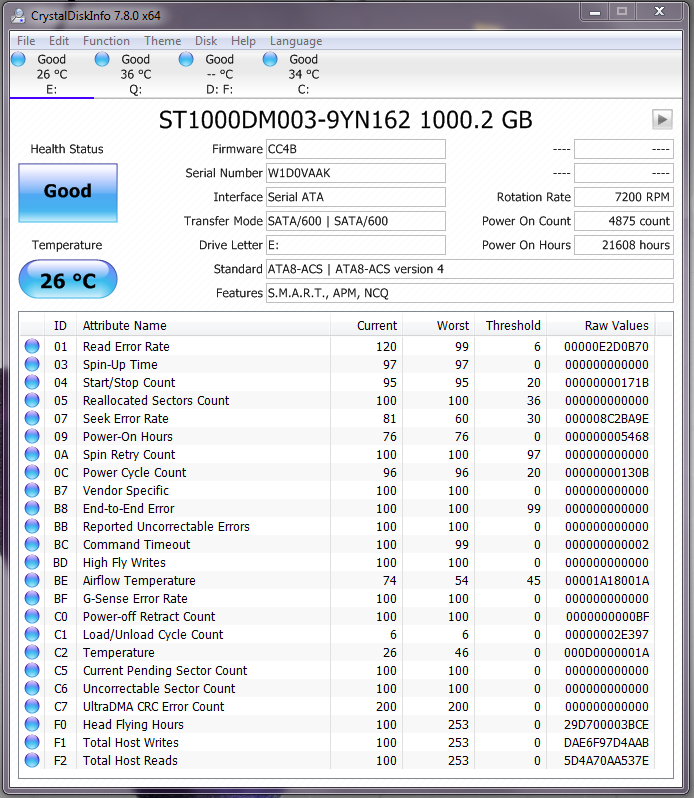
Task: Select the Power-off Retract Count row
Action: [x=338, y=616]
